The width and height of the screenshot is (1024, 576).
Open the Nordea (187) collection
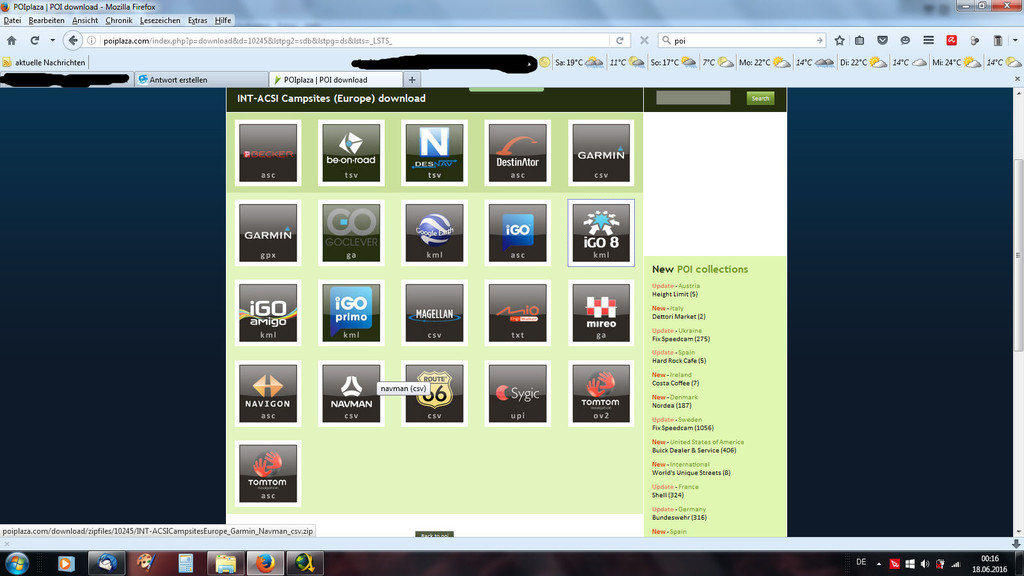(x=671, y=406)
